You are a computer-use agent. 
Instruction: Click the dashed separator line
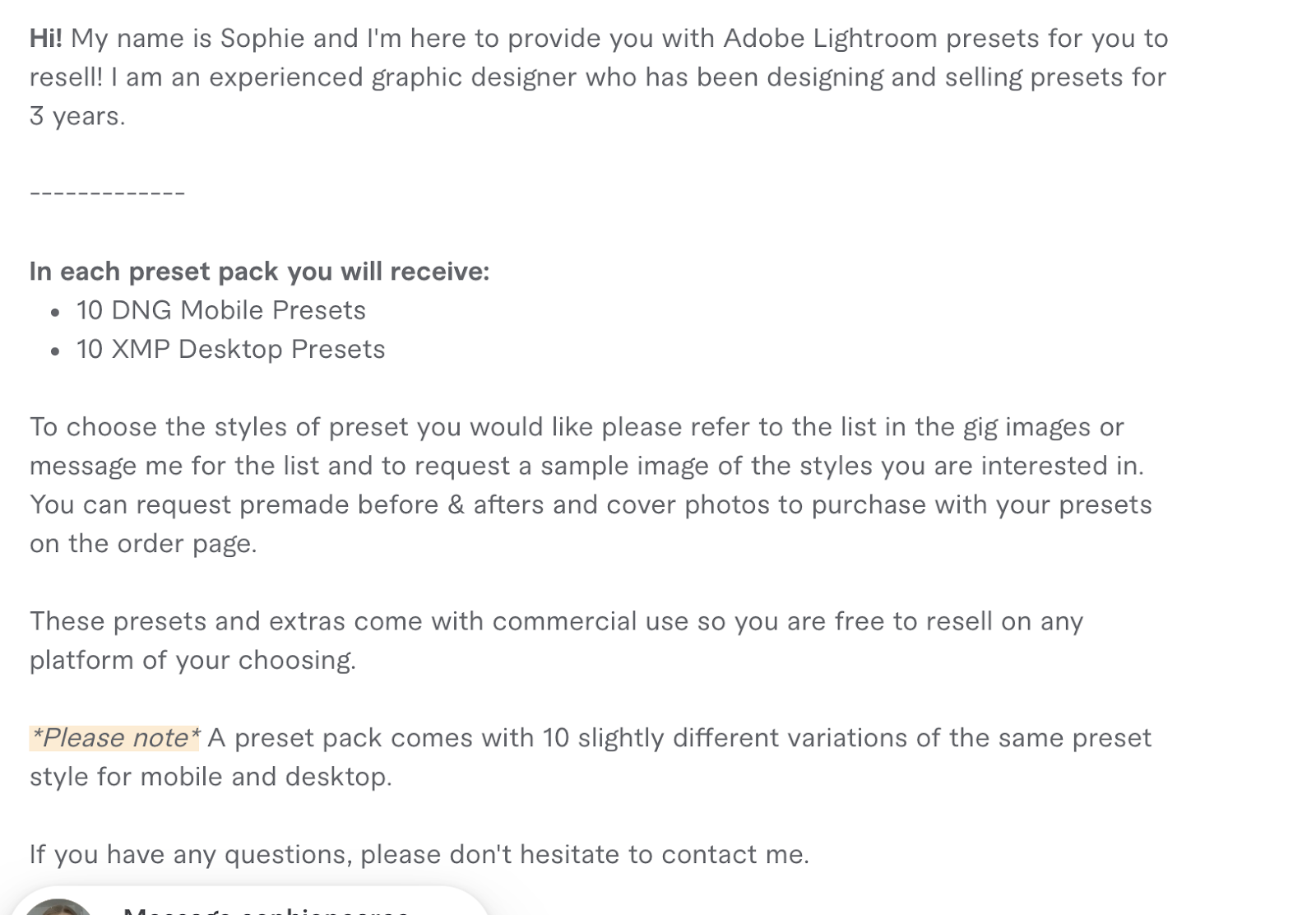click(108, 194)
